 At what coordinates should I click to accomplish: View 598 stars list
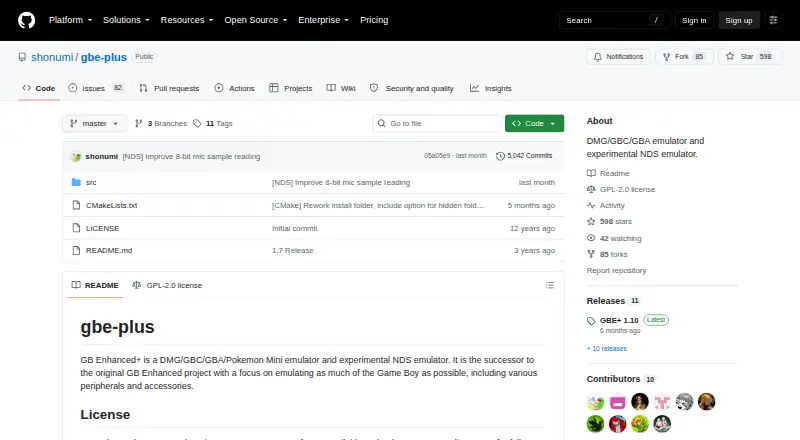609,222
